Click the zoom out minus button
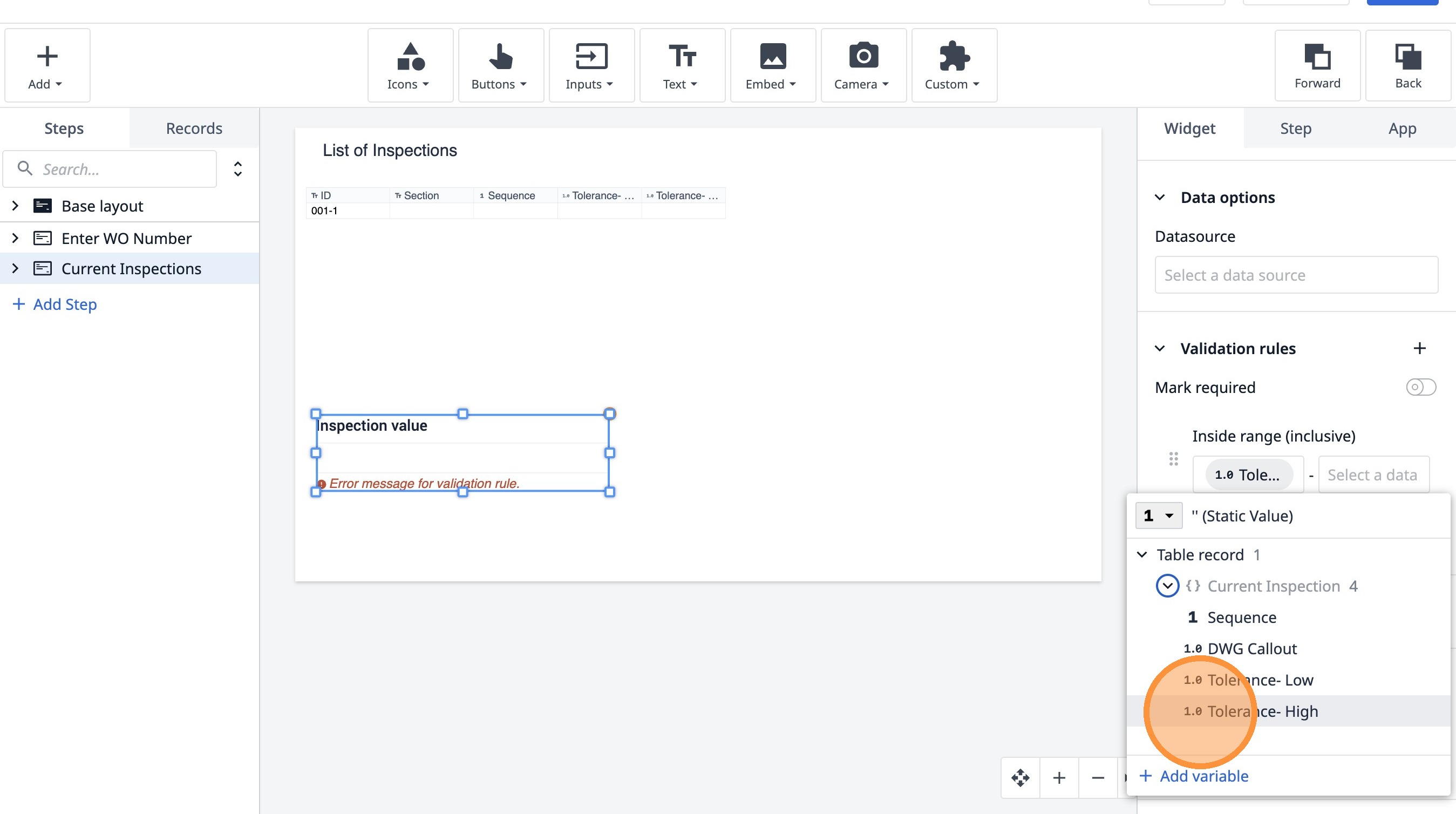Screen dimensions: 1456x814 click(1098, 778)
